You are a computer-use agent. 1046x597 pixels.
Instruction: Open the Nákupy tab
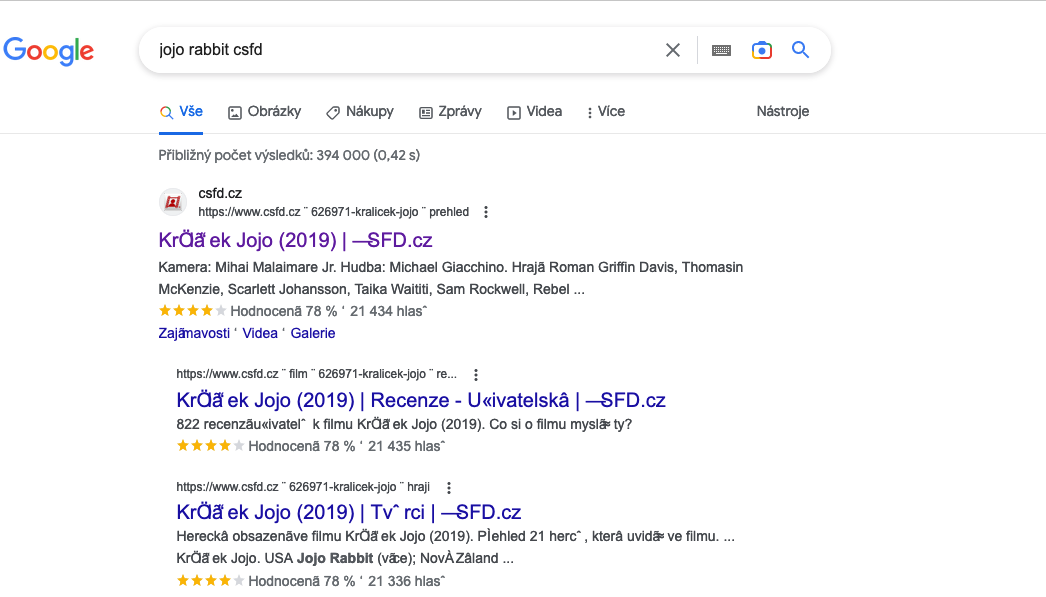[360, 112]
